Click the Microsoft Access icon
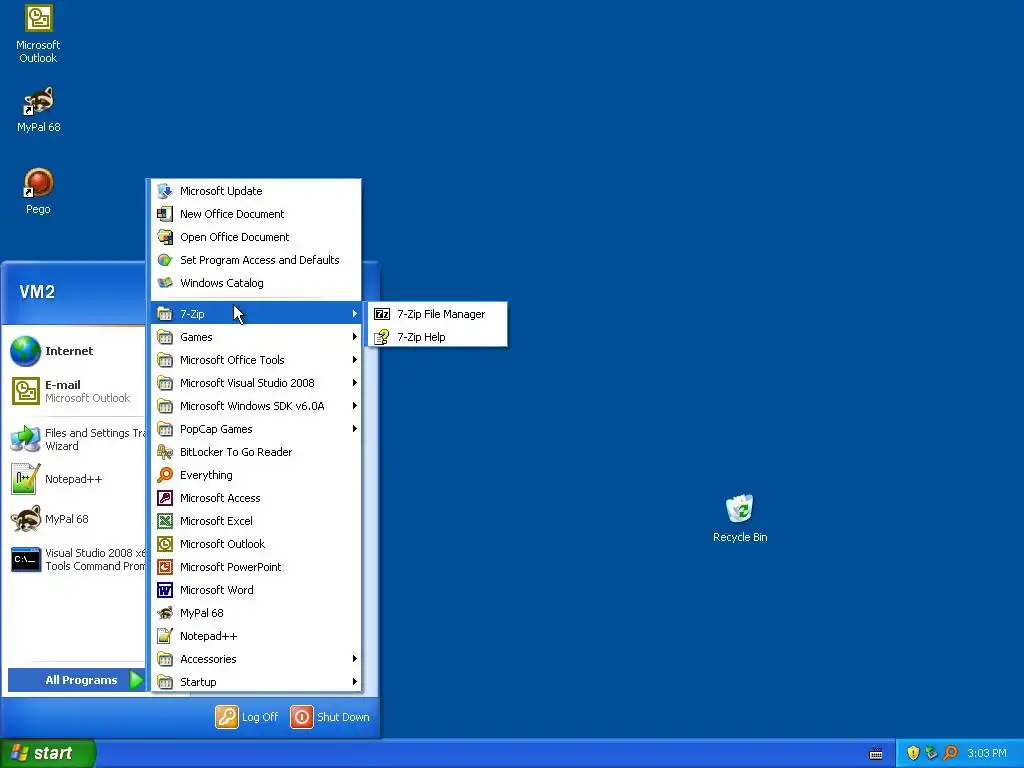Image resolution: width=1024 pixels, height=768 pixels. tap(165, 498)
